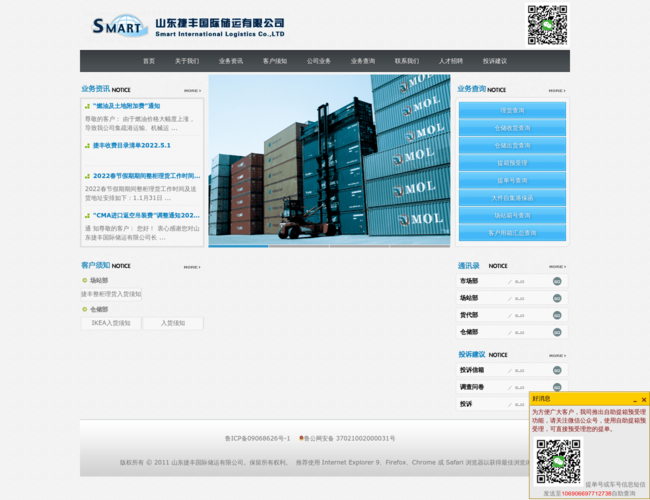Open the IKEA入货须知 link
This screenshot has width=650, height=500.
click(x=111, y=323)
